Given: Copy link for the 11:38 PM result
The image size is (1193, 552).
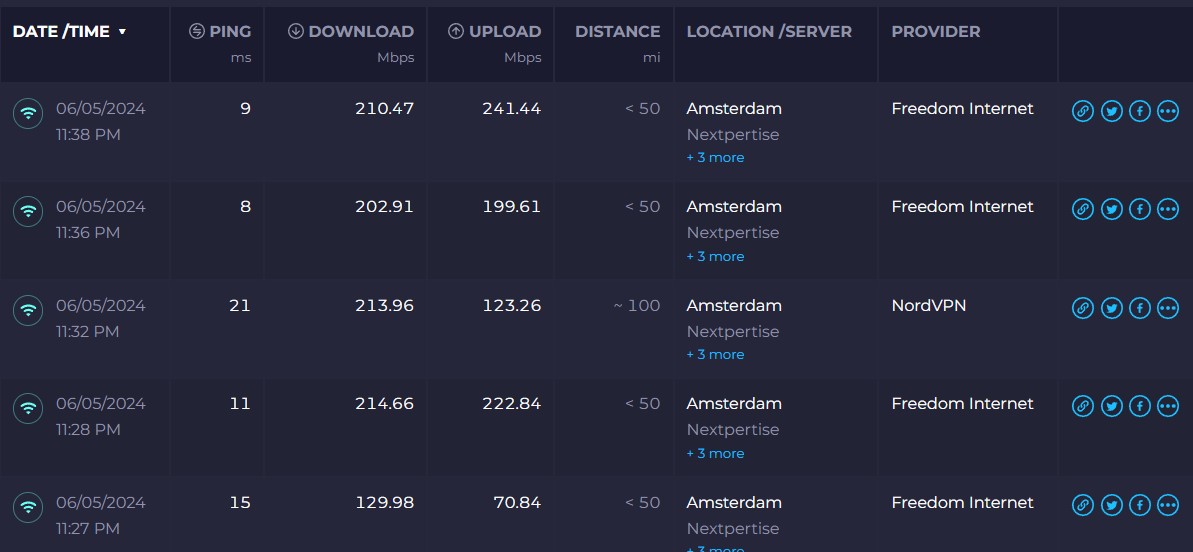Looking at the screenshot, I should (1082, 111).
